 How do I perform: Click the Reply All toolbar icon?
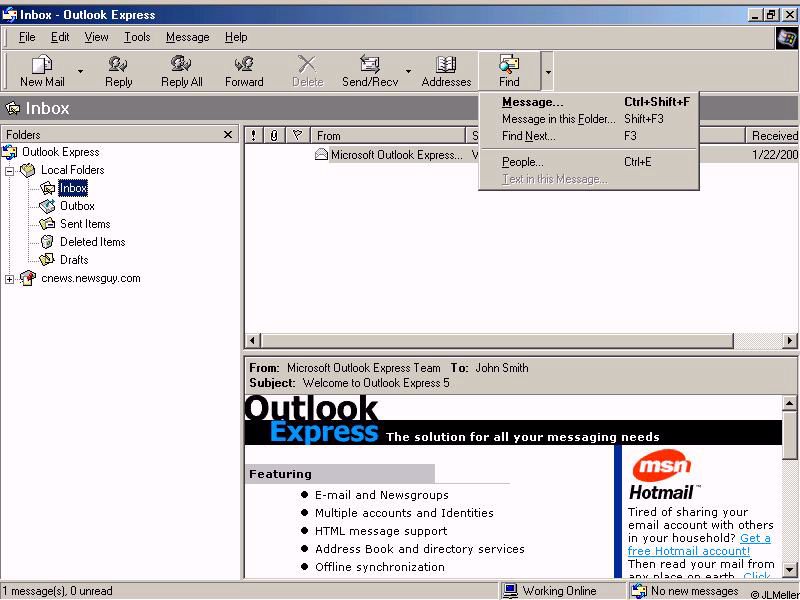[x=181, y=70]
